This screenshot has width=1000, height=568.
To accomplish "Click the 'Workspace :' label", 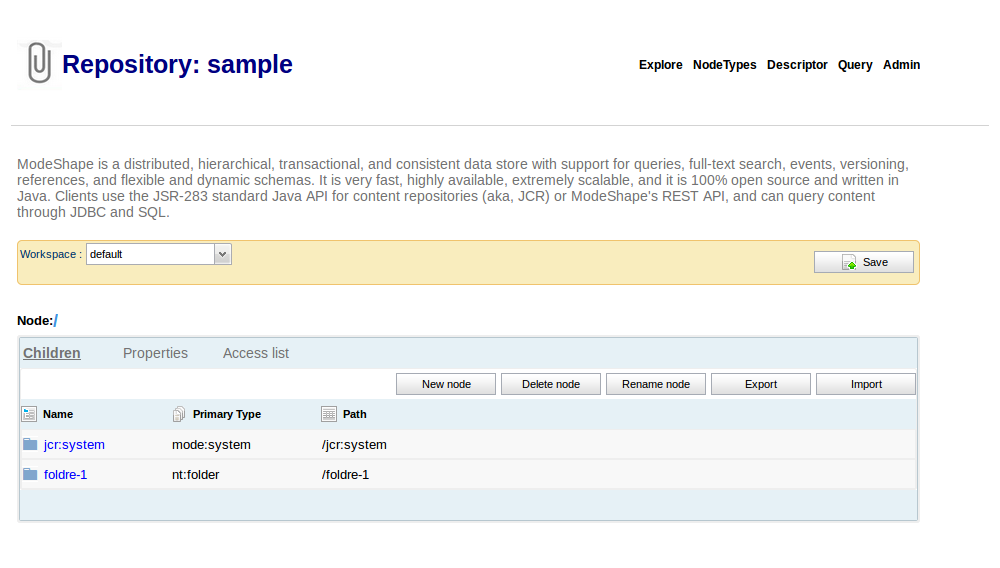I will [51, 254].
